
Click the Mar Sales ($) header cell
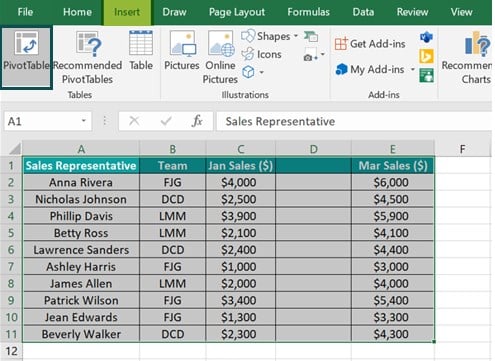(x=393, y=165)
